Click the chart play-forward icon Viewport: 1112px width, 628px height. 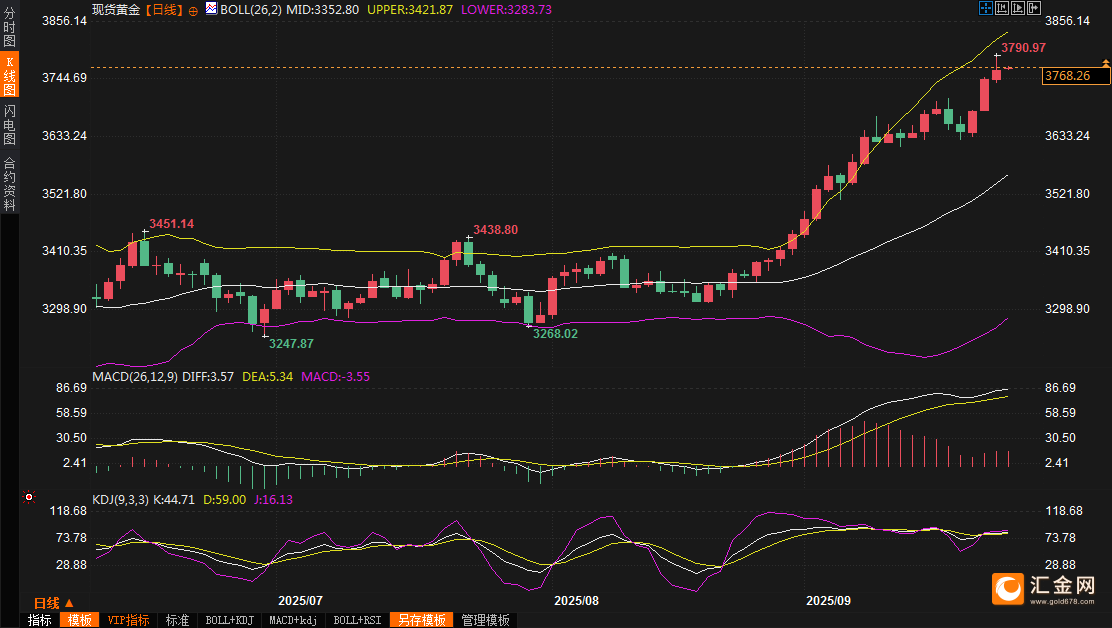1018,8
